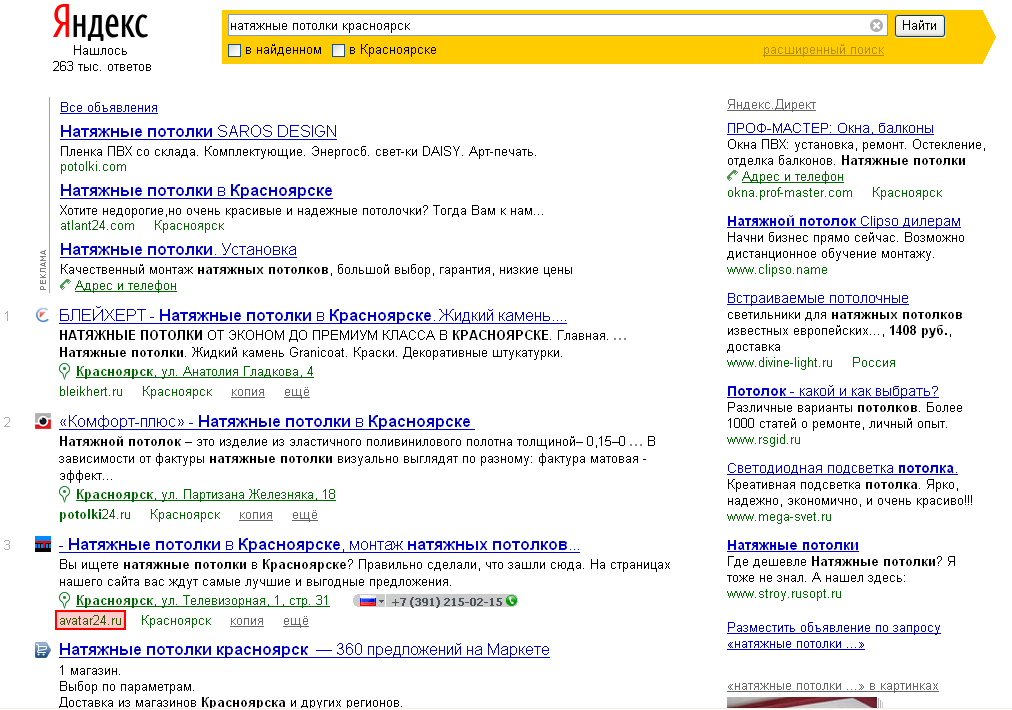Open the "расширенный поиск" advanced search link
This screenshot has width=1012, height=710.
[x=823, y=50]
